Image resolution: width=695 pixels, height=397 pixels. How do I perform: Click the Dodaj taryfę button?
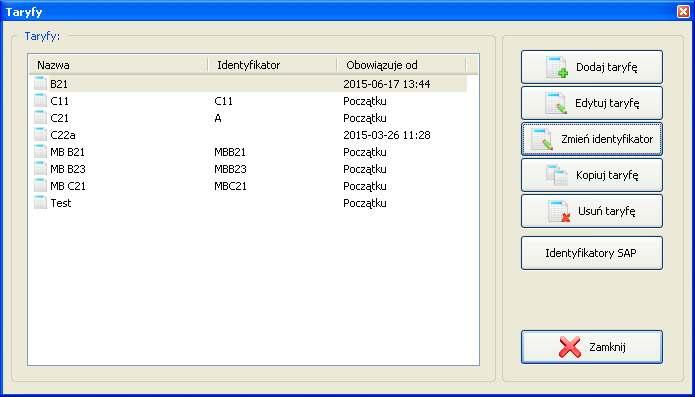point(592,67)
